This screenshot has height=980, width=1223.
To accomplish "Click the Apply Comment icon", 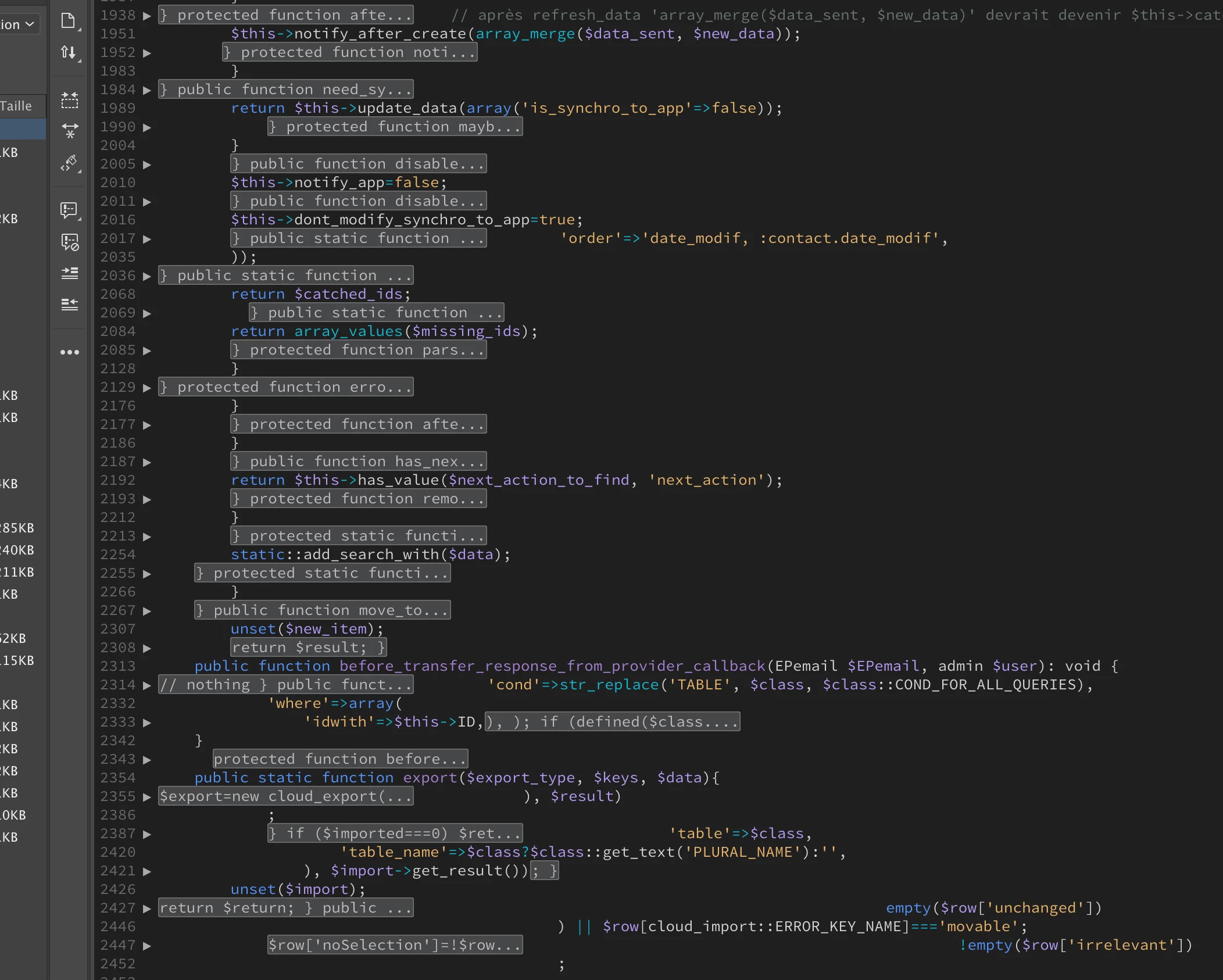I will click(69, 210).
